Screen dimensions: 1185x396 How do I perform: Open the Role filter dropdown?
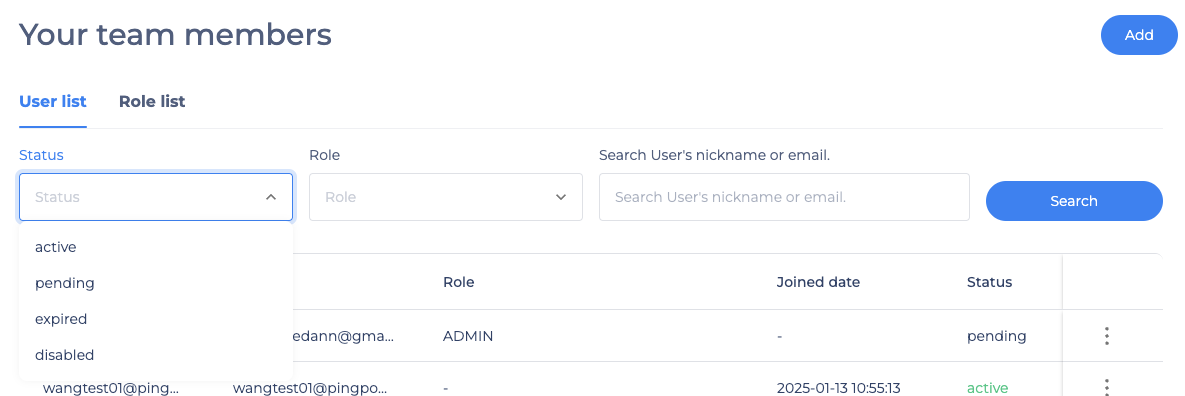click(446, 197)
